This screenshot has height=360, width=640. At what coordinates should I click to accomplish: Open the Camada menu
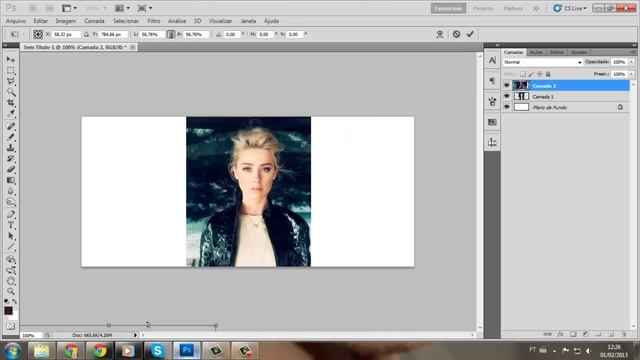[x=94, y=21]
